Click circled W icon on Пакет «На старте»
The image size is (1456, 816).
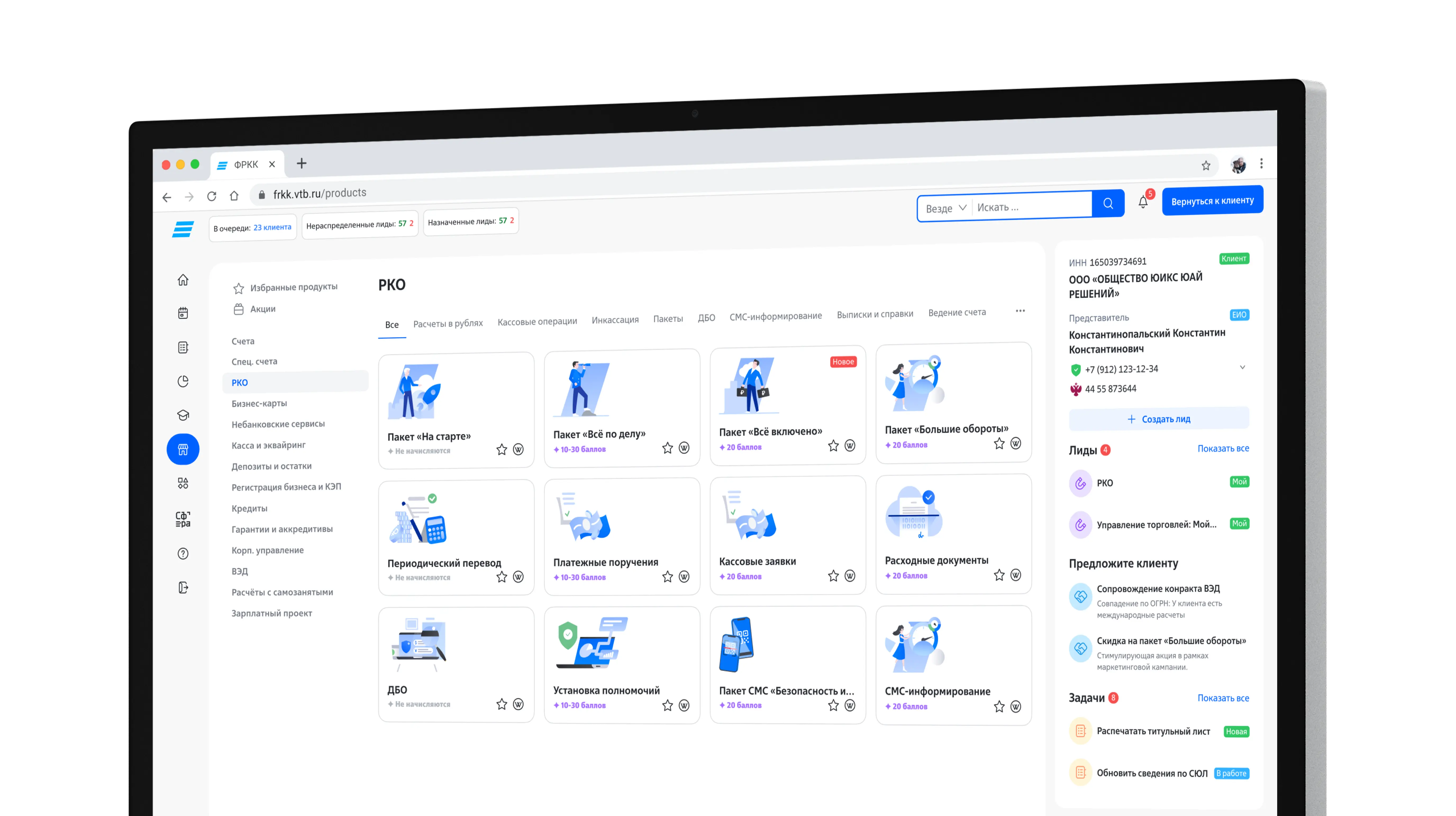(x=518, y=450)
